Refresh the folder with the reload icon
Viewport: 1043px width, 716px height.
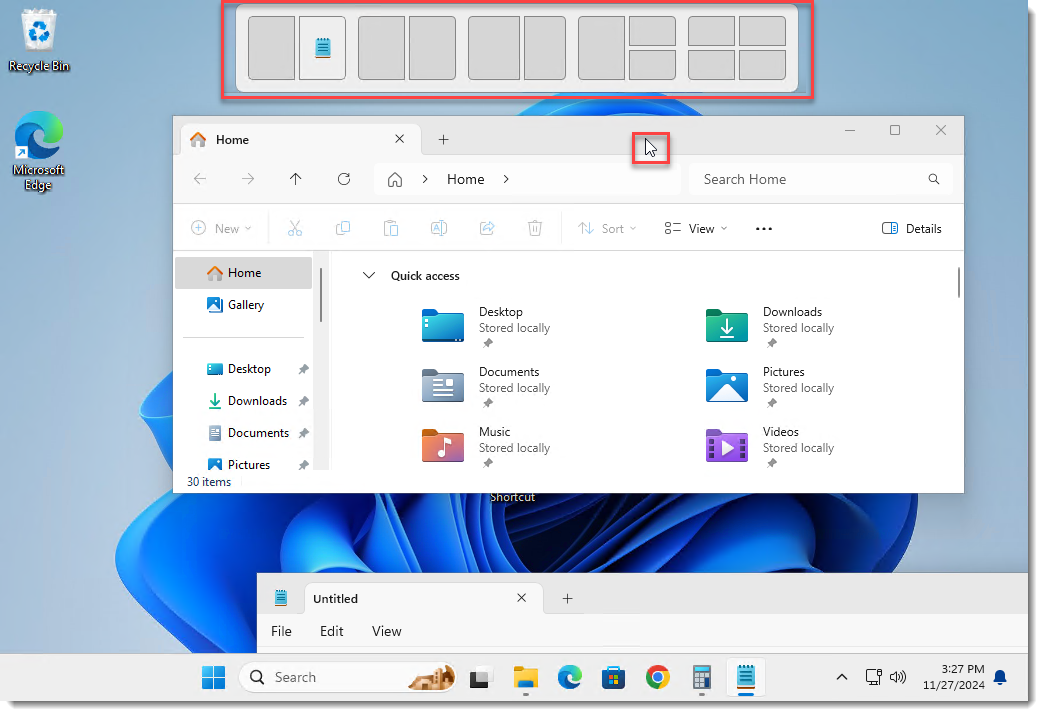344,179
